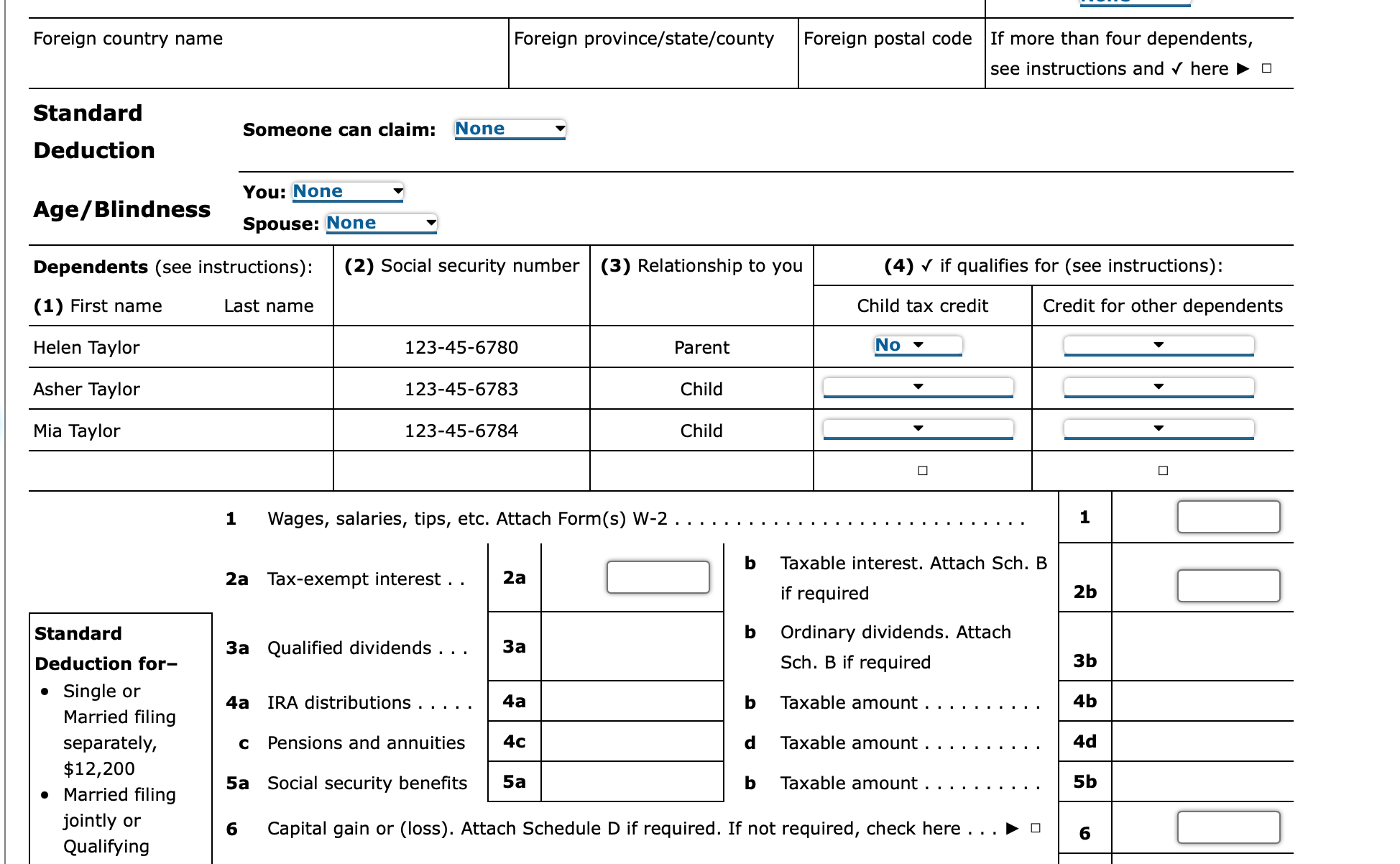Open the You age/blindness dropdown
This screenshot has width=1400, height=864.
pos(348,192)
